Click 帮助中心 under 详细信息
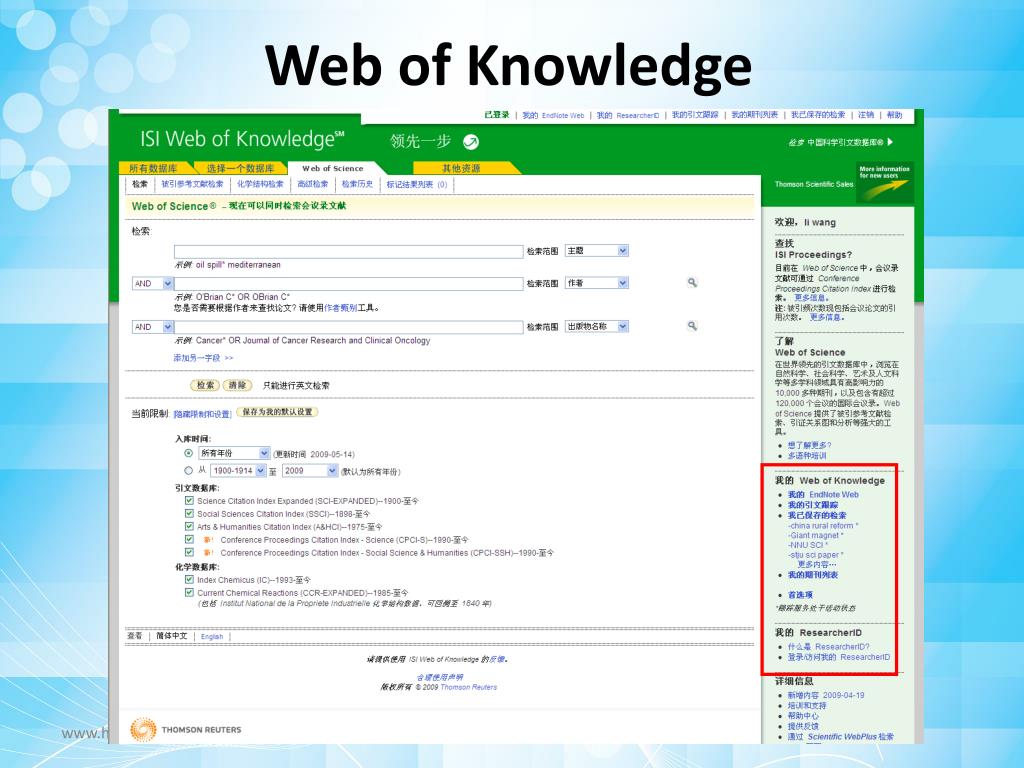 pyautogui.click(x=803, y=716)
